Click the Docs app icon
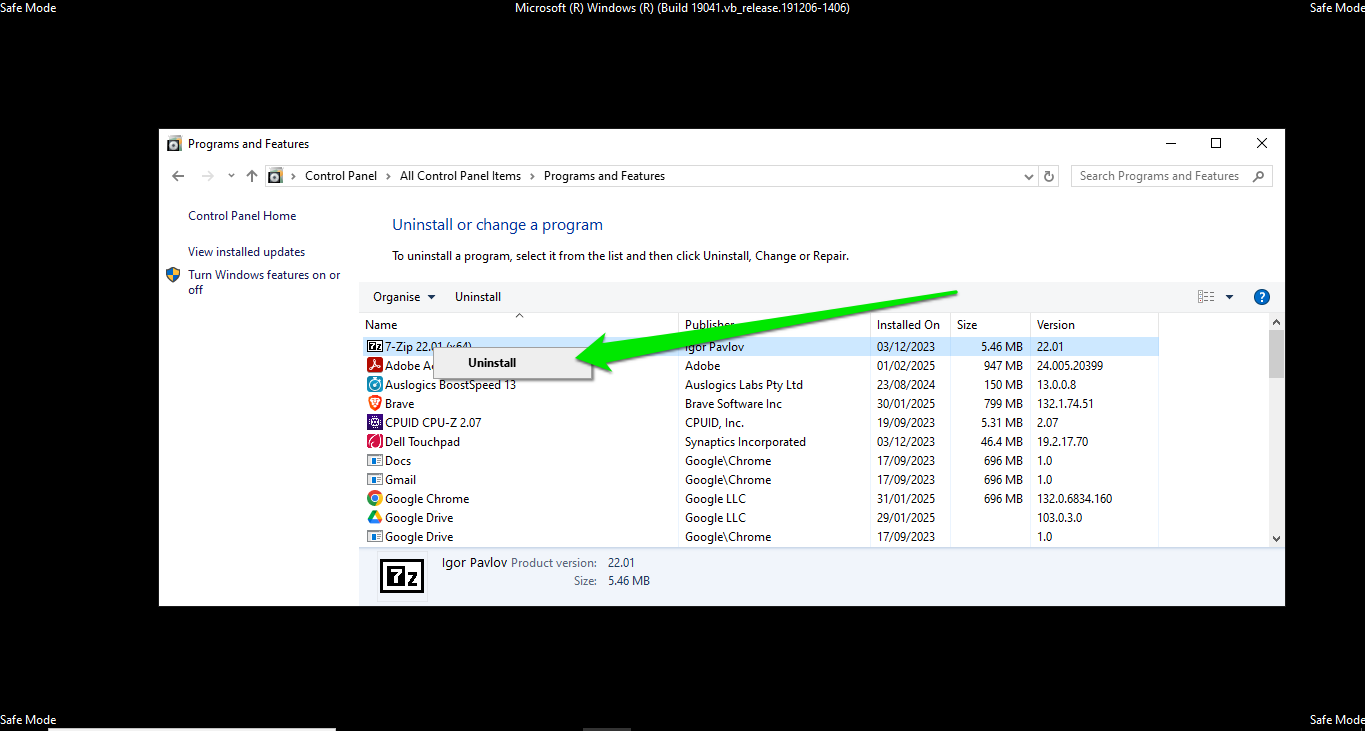Screen dimensions: 1365x731 tap(375, 461)
